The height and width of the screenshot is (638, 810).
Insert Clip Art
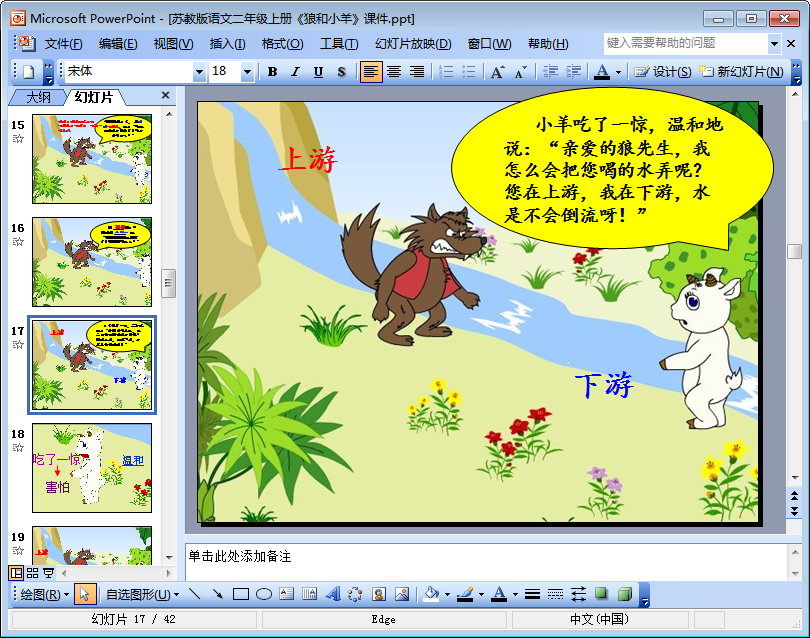pos(379,594)
